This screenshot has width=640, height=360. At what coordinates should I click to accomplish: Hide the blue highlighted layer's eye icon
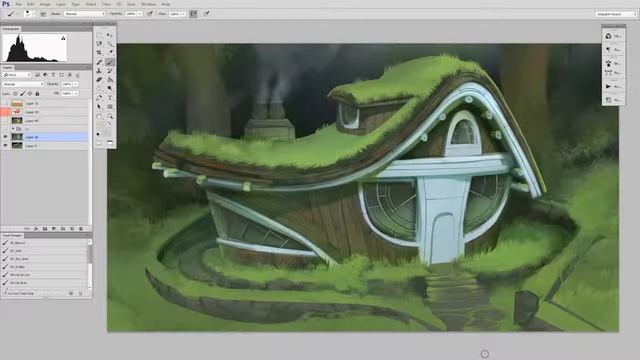[5, 137]
